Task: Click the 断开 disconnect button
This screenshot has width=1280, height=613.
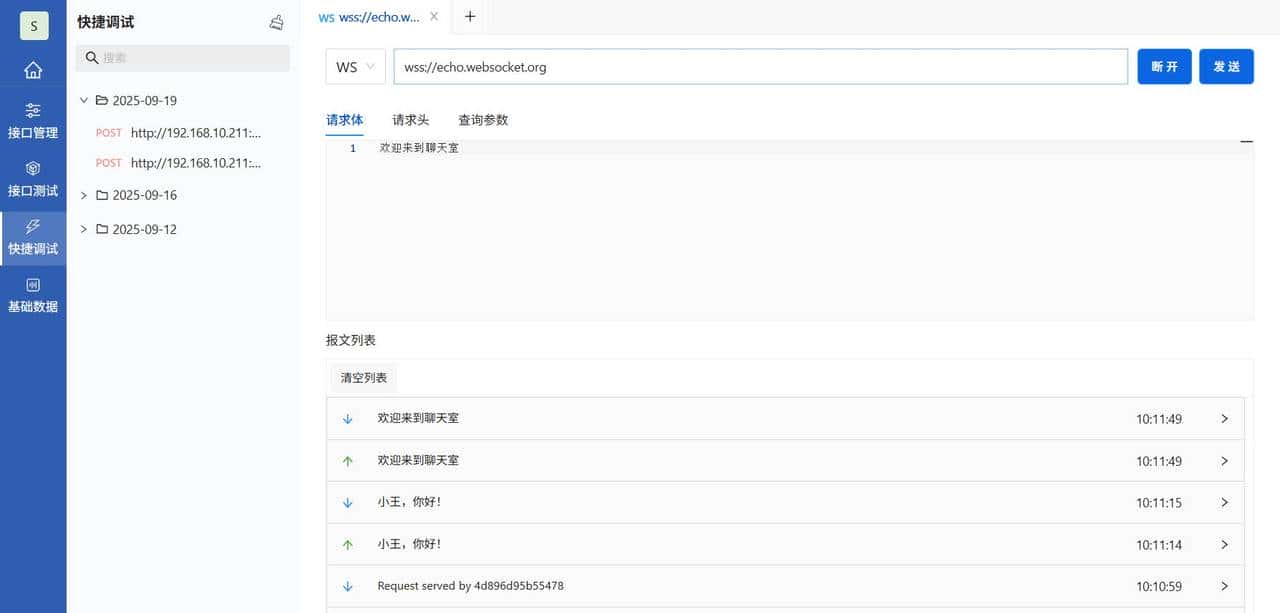Action: (1164, 66)
